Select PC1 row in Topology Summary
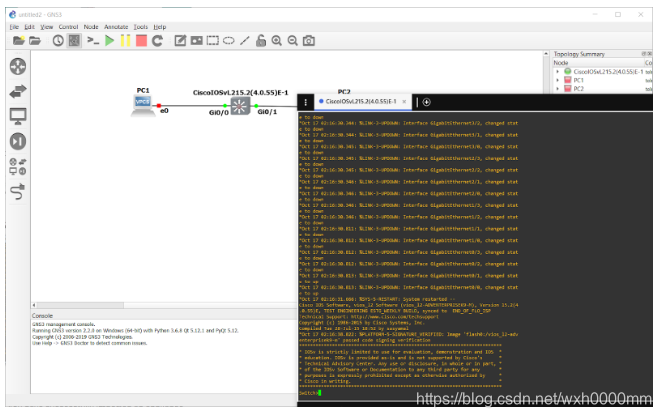 [x=602, y=80]
